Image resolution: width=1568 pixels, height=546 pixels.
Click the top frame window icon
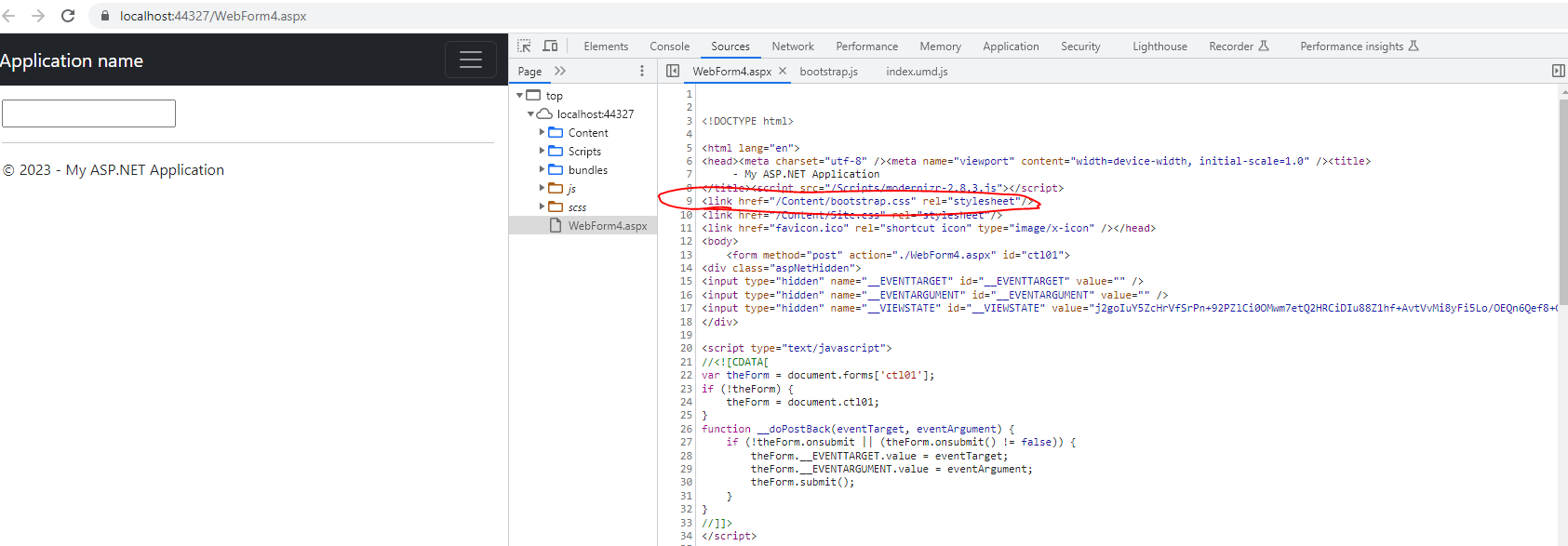point(533,96)
